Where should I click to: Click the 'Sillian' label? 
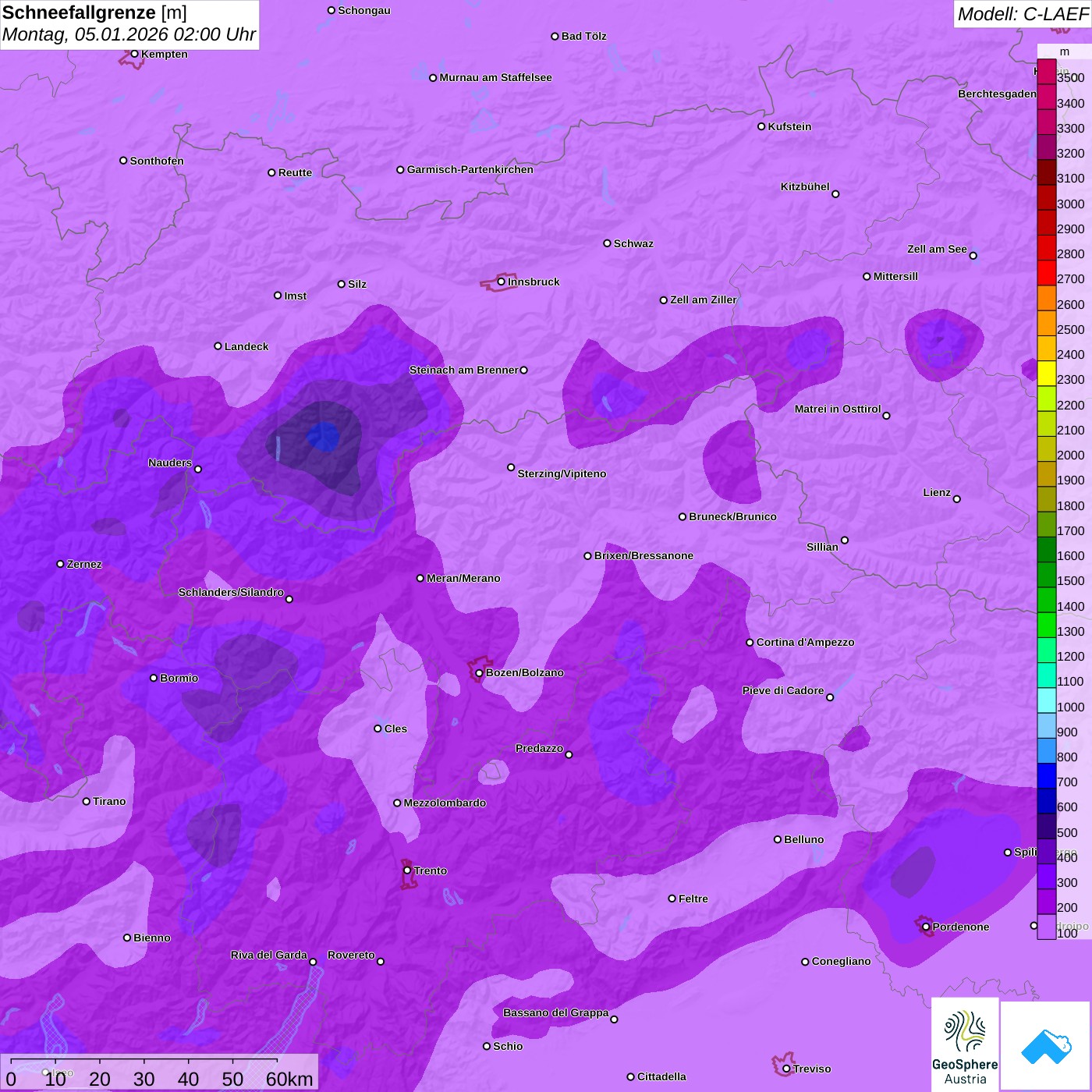822,547
